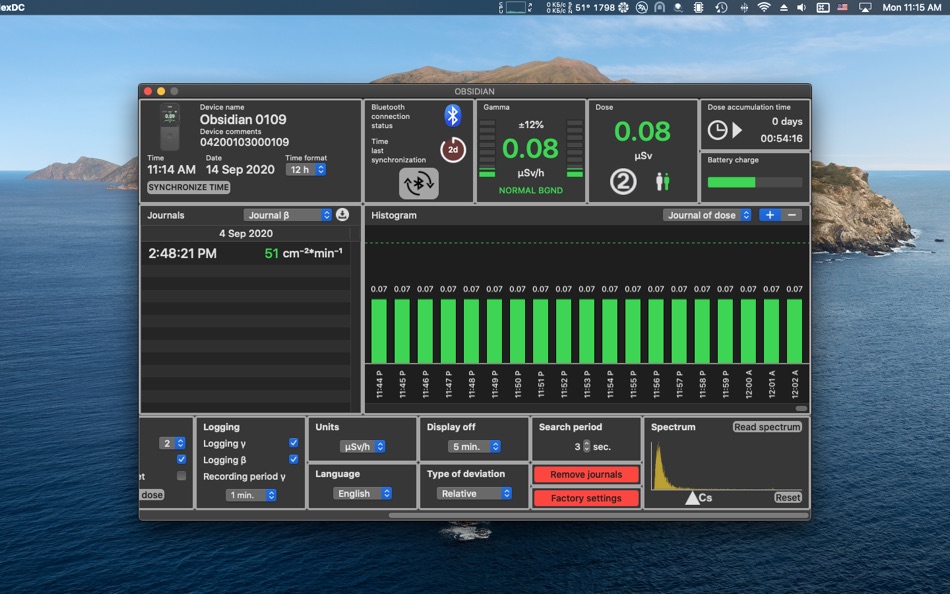This screenshot has width=950, height=594.
Task: Click the red Remove journals button
Action: pyautogui.click(x=585, y=475)
